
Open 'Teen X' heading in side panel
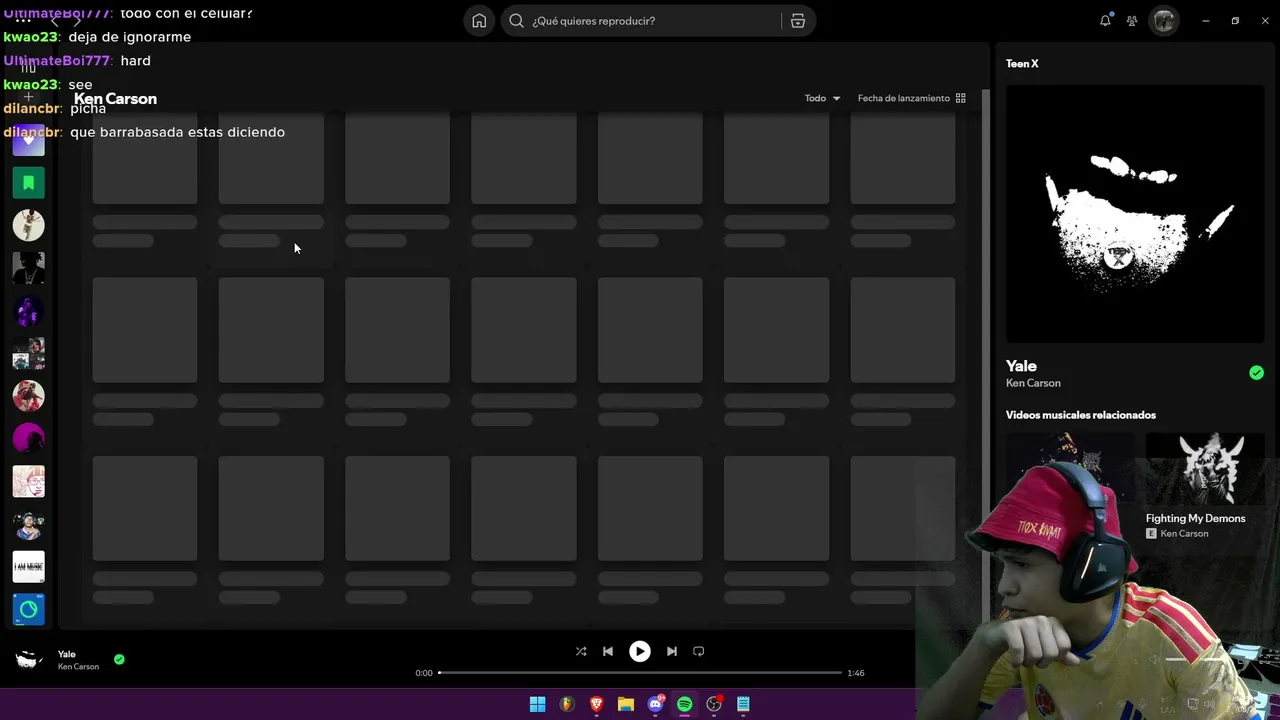(1022, 64)
